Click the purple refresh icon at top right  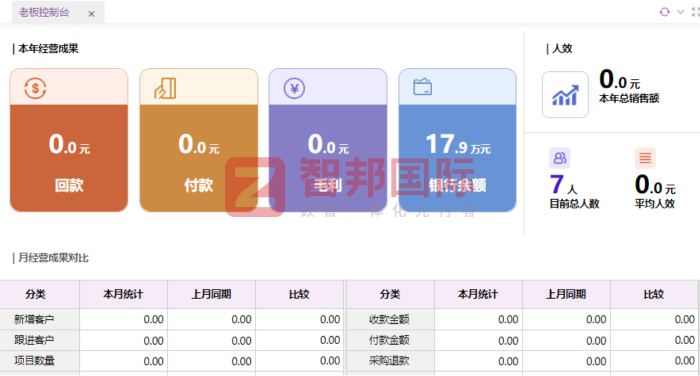[x=664, y=12]
